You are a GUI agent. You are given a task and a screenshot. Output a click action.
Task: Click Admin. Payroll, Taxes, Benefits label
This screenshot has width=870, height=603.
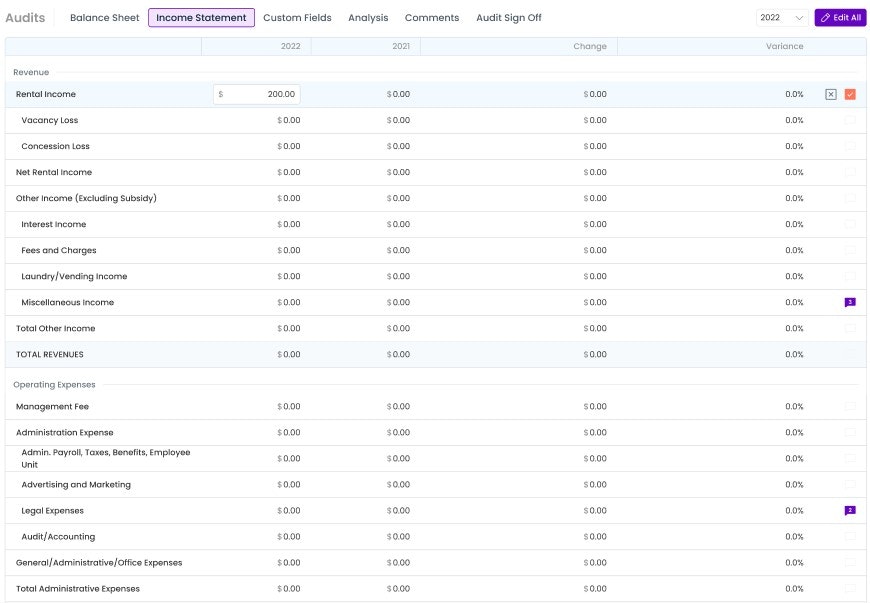point(105,459)
